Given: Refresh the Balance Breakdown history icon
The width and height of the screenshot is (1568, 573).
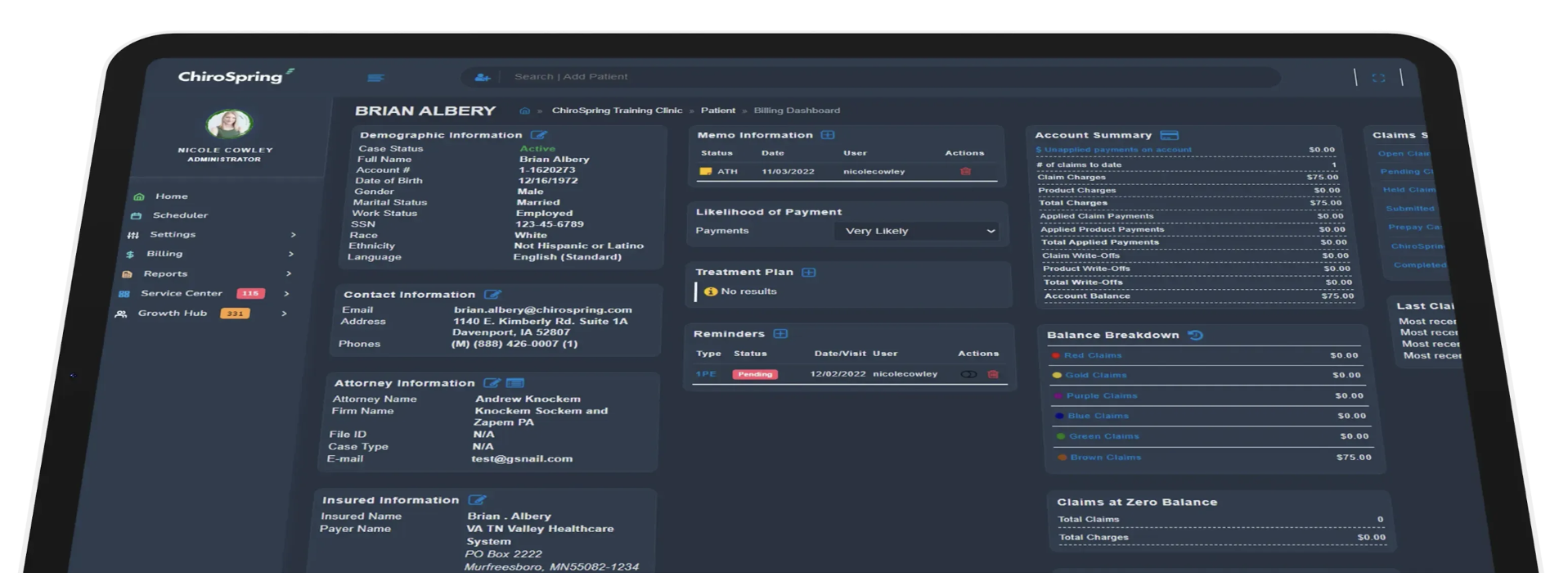Looking at the screenshot, I should [x=1195, y=336].
